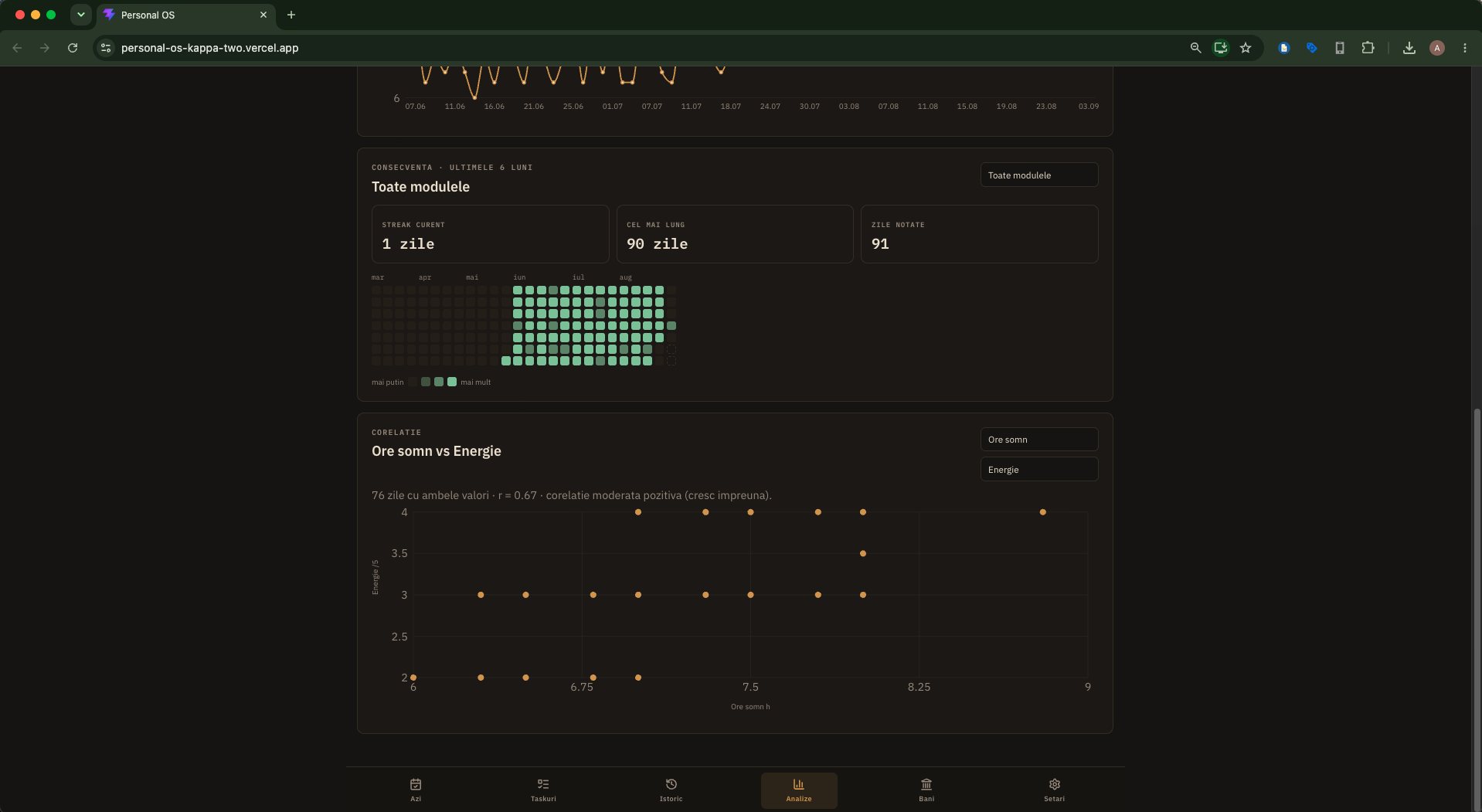Image resolution: width=1482 pixels, height=812 pixels.
Task: Click the Streak curent card
Action: click(491, 234)
